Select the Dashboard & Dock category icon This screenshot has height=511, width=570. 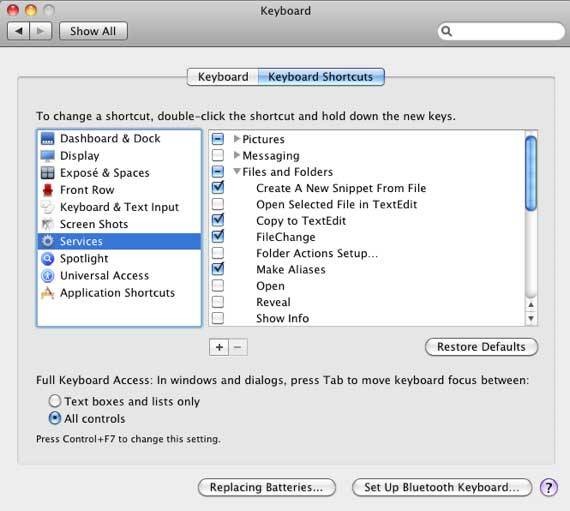pyautogui.click(x=48, y=138)
